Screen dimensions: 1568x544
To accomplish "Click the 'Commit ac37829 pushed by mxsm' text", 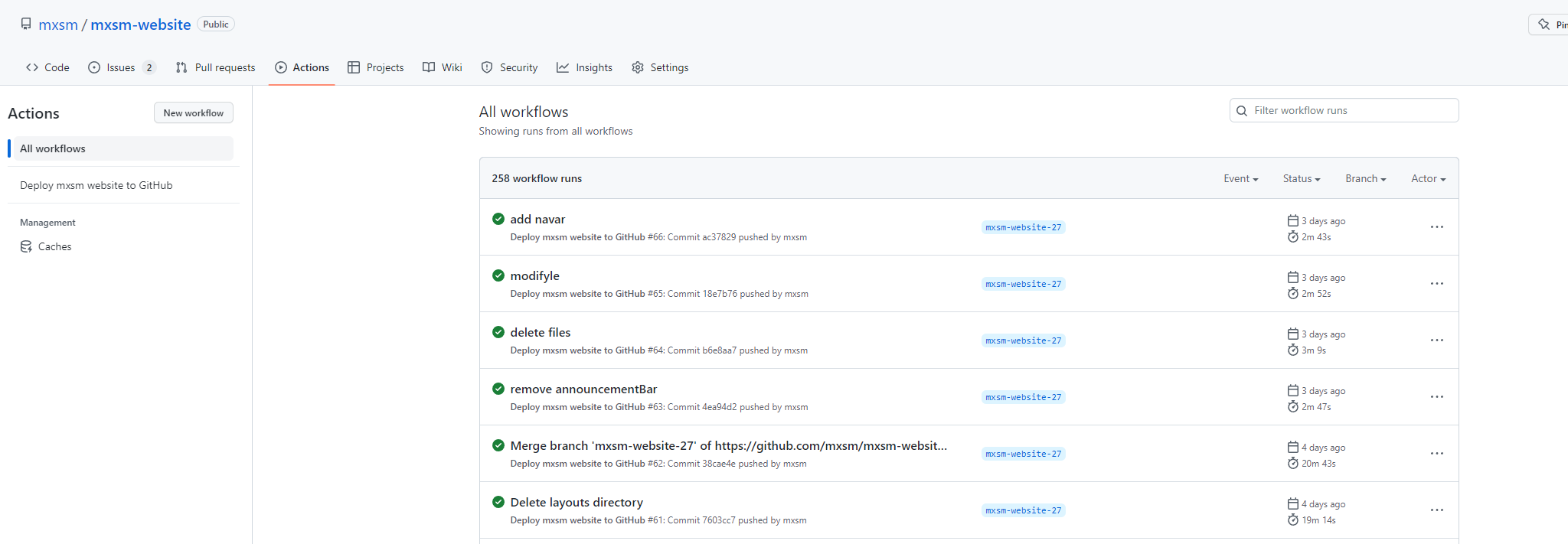I will click(737, 237).
